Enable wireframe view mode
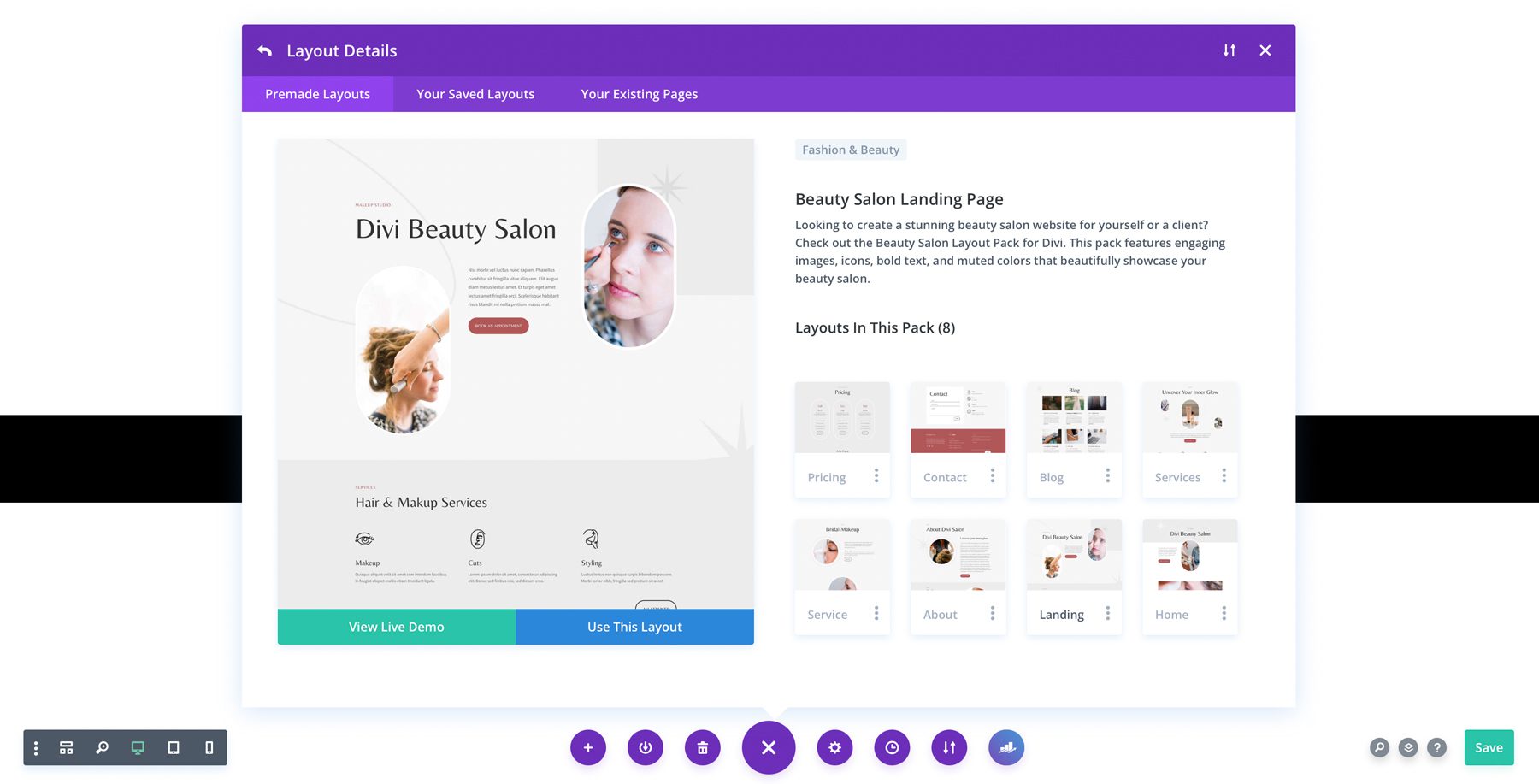Viewport: 1539px width, 784px height. [x=66, y=747]
